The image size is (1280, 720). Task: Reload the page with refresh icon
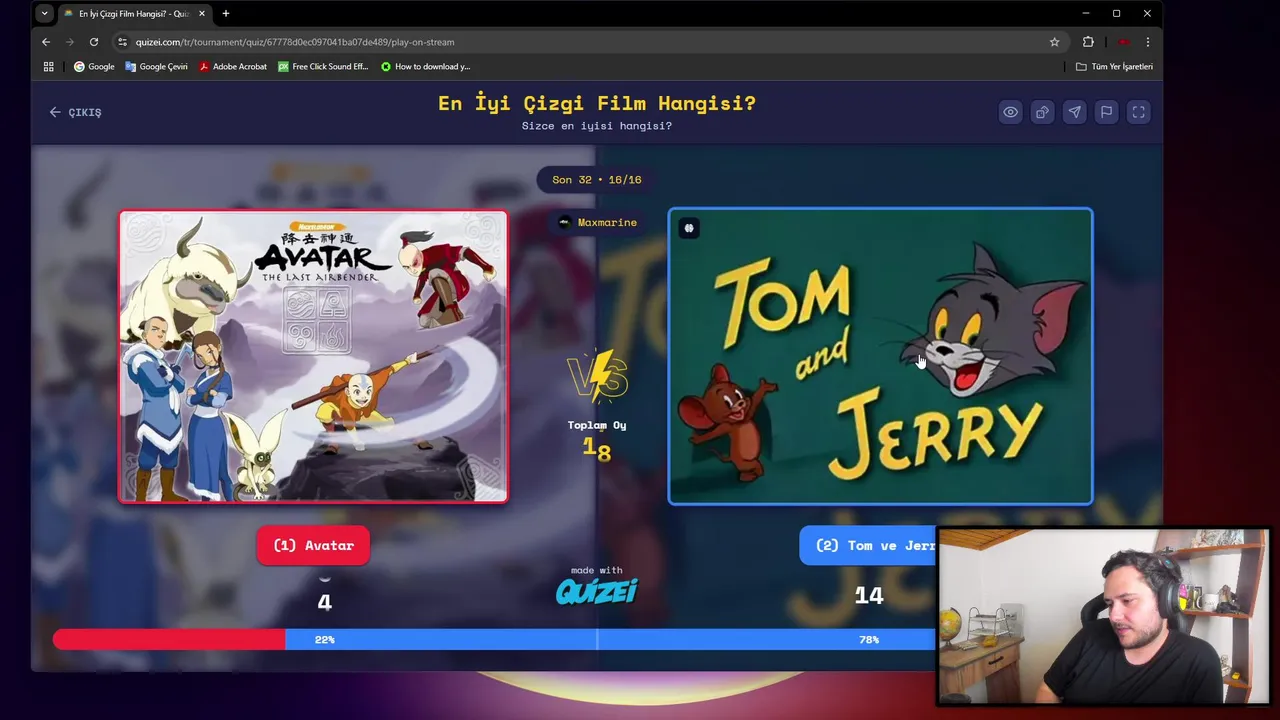[x=94, y=42]
